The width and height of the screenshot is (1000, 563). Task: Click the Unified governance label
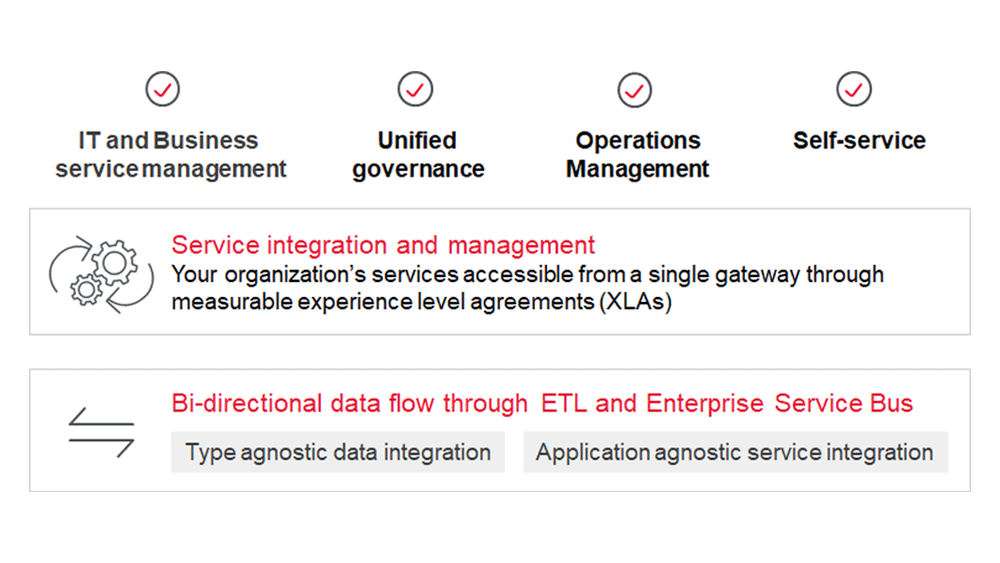(418, 155)
